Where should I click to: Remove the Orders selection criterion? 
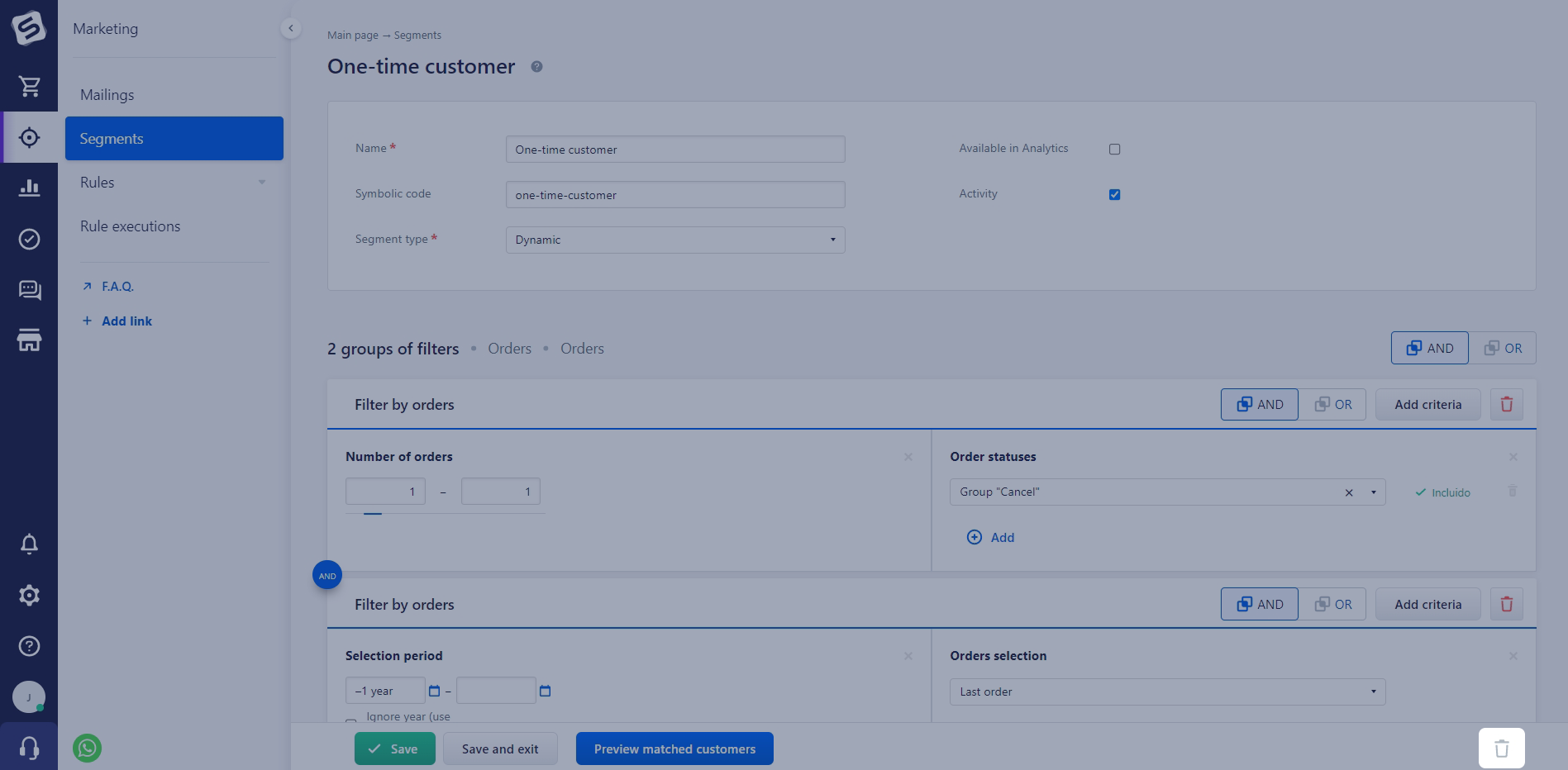[x=1513, y=656]
